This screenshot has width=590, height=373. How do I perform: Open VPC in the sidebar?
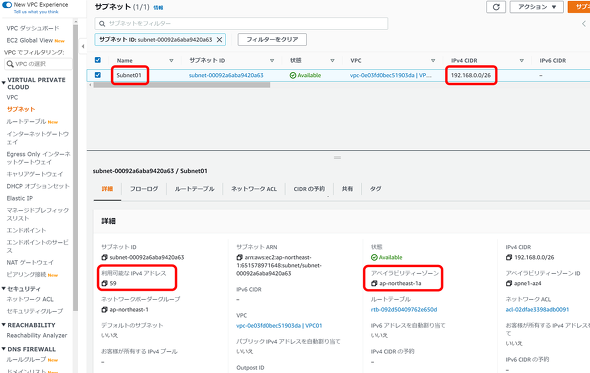point(12,97)
